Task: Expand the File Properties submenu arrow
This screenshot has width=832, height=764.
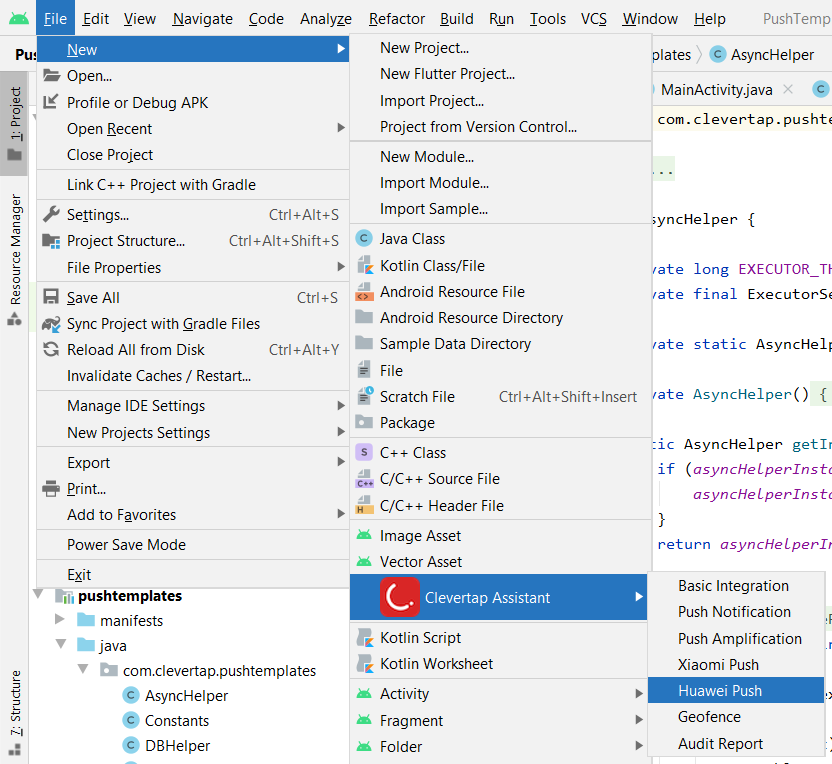Action: tap(341, 267)
